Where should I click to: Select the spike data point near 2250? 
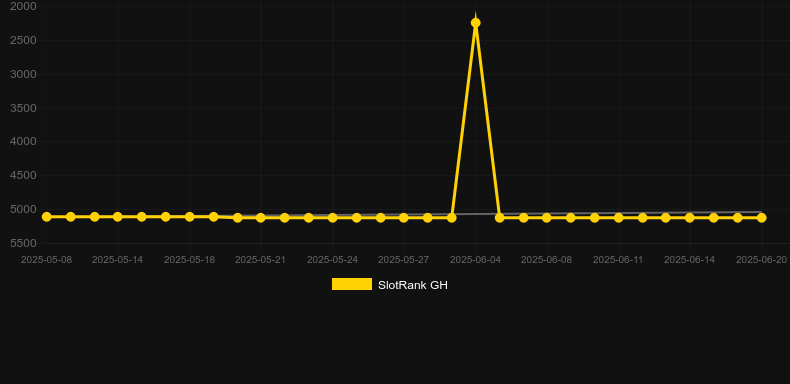click(x=475, y=23)
